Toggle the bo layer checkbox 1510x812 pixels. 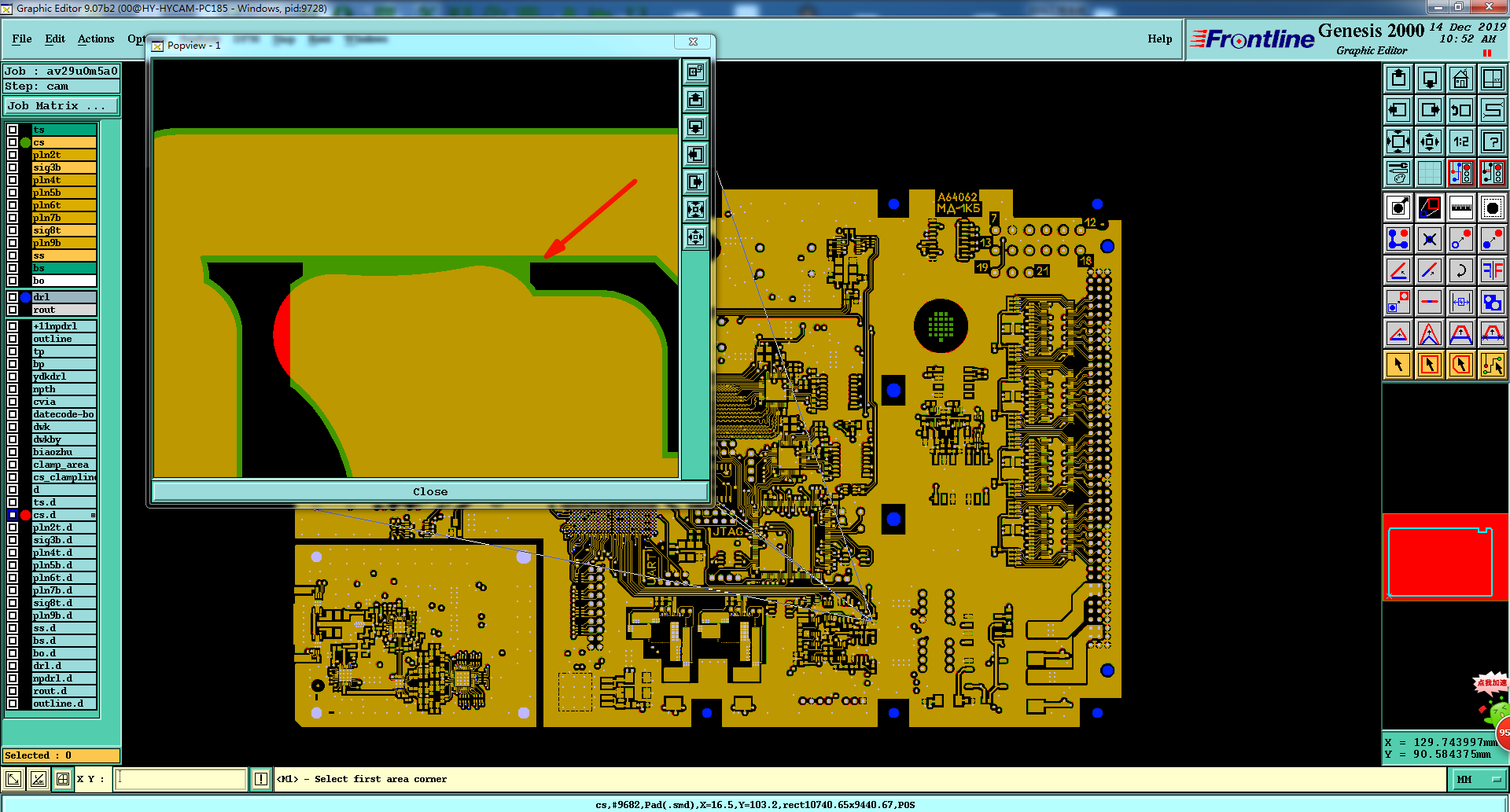pos(13,281)
